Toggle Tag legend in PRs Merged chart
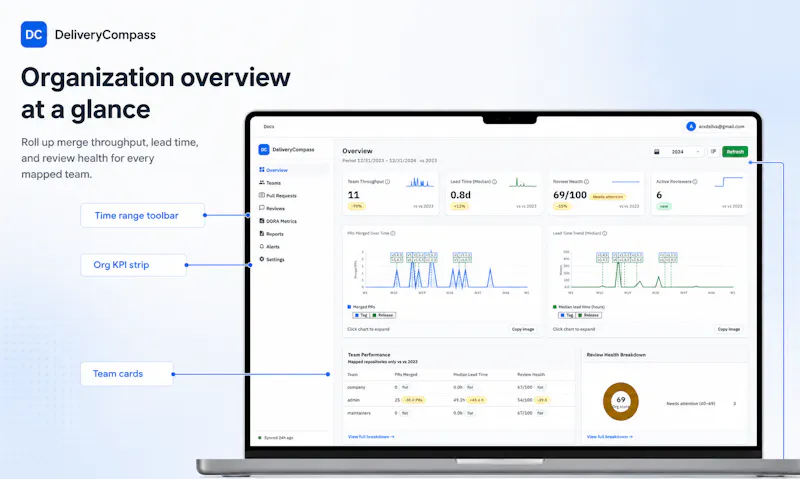This screenshot has width=800, height=479. pos(361,315)
